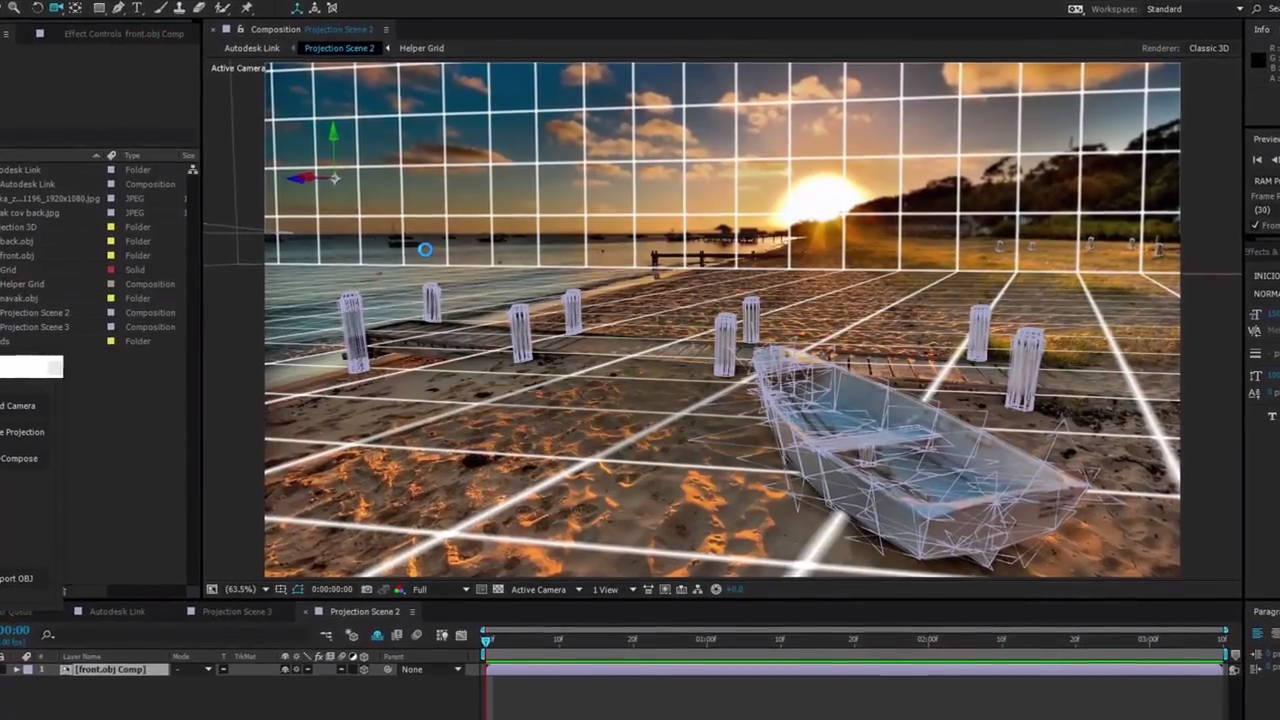Select the Rectangle shape tool
This screenshot has height=720, width=1280.
[99, 7]
